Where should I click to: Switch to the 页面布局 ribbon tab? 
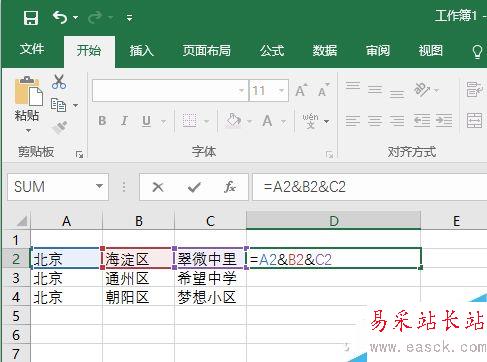(206, 51)
